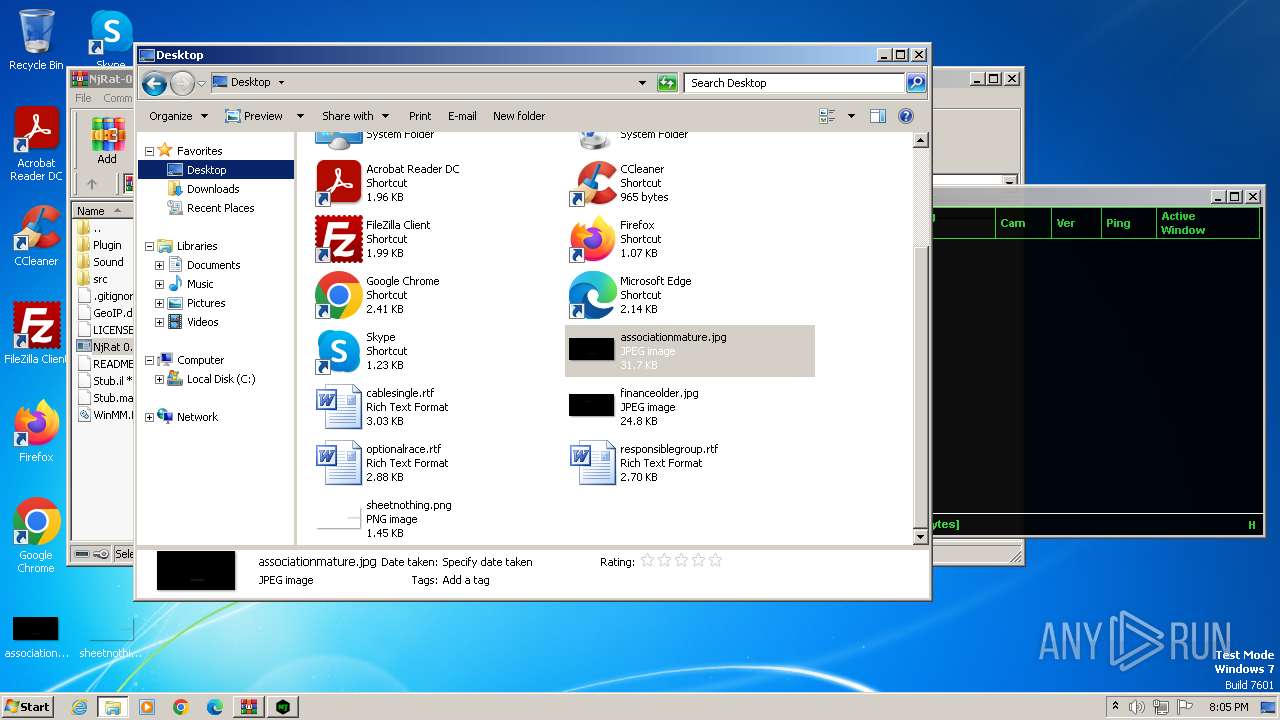1280x720 pixels.
Task: Open address bar history dropdown
Action: coord(642,83)
